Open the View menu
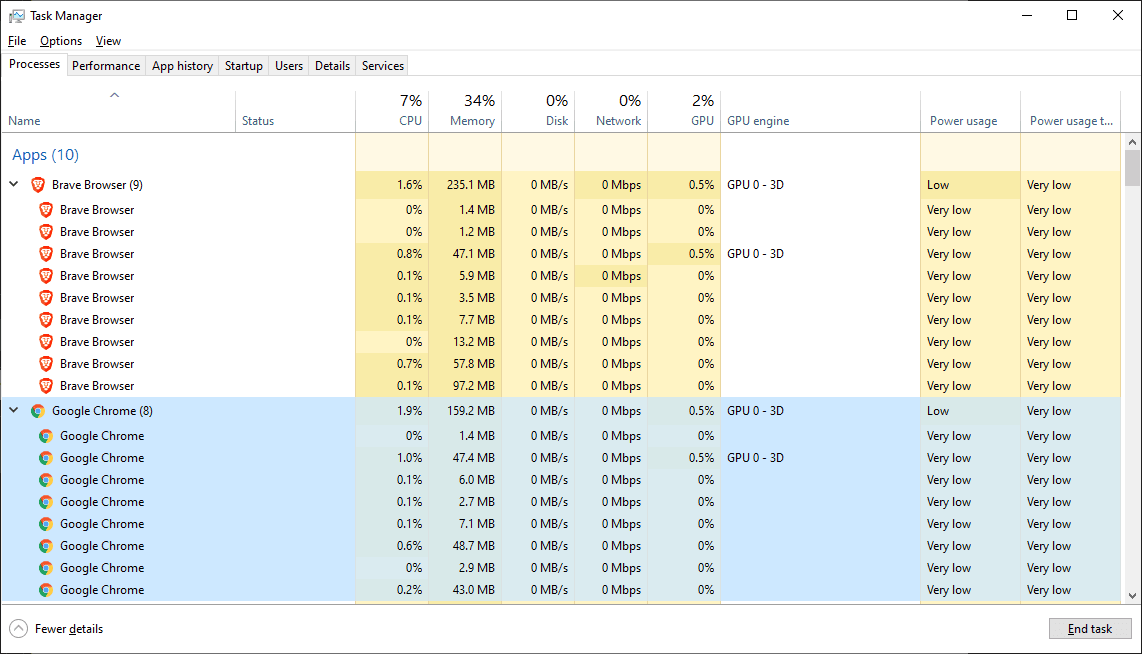Viewport: 1142px width, 654px height. (108, 41)
